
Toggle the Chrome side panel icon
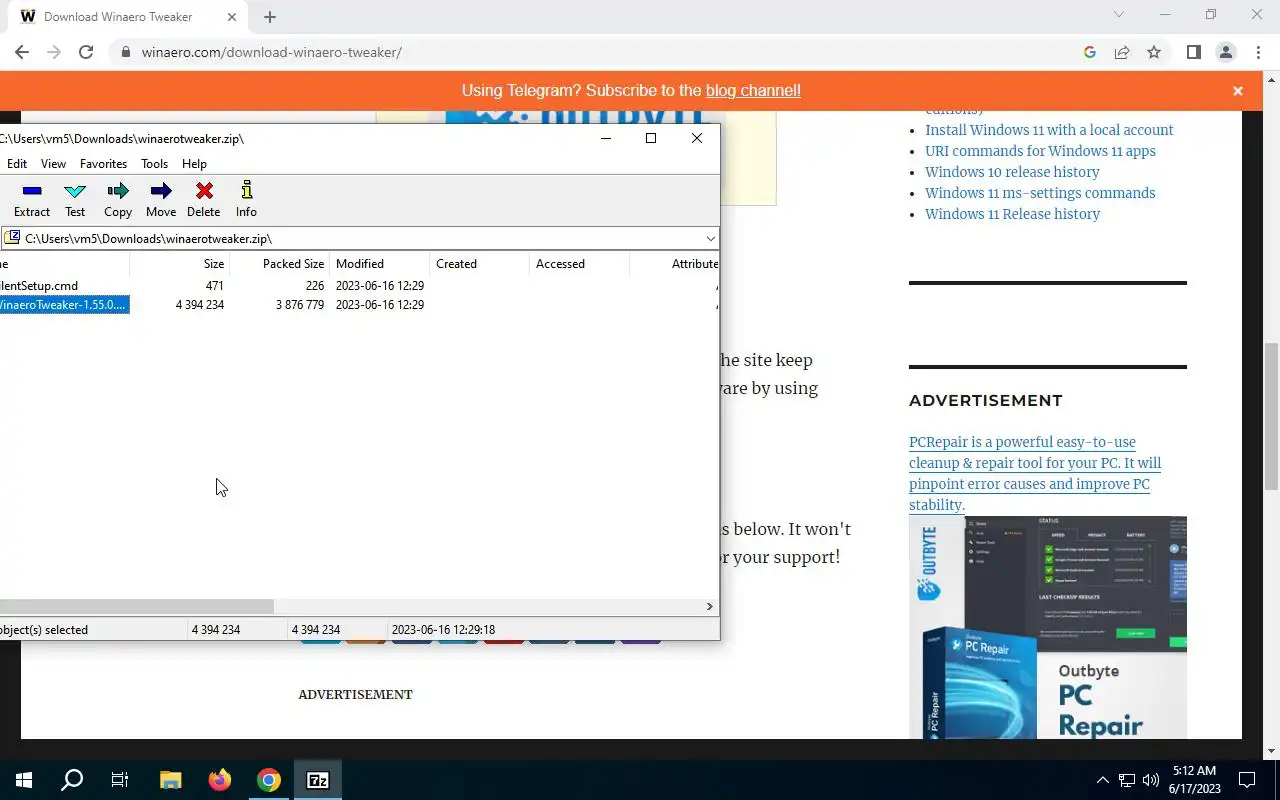[1193, 52]
